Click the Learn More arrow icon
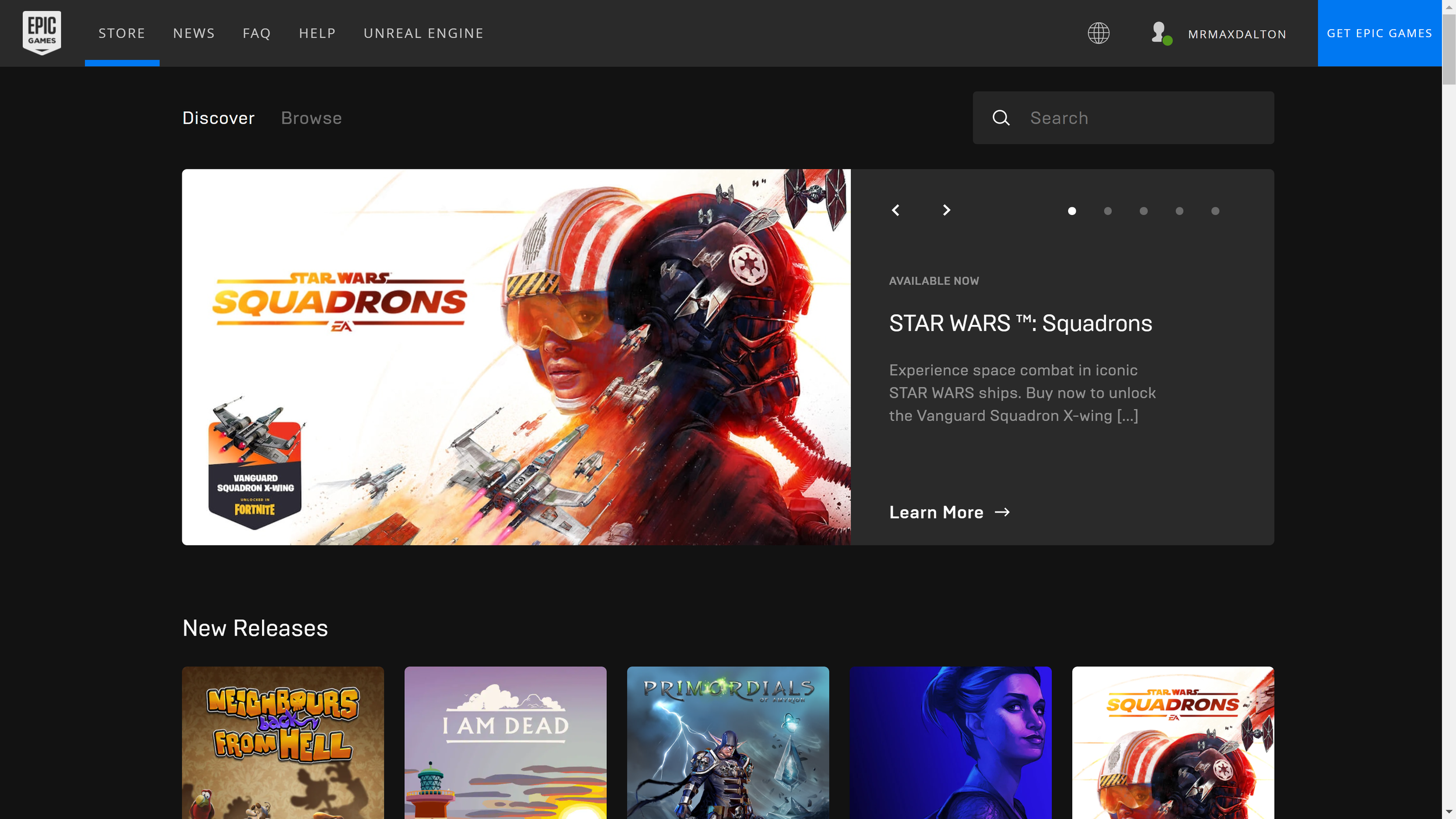 [x=1002, y=512]
